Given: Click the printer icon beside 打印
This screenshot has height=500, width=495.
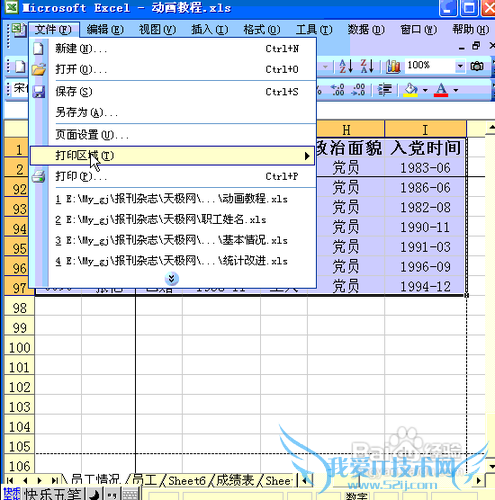Looking at the screenshot, I should coord(39,176).
